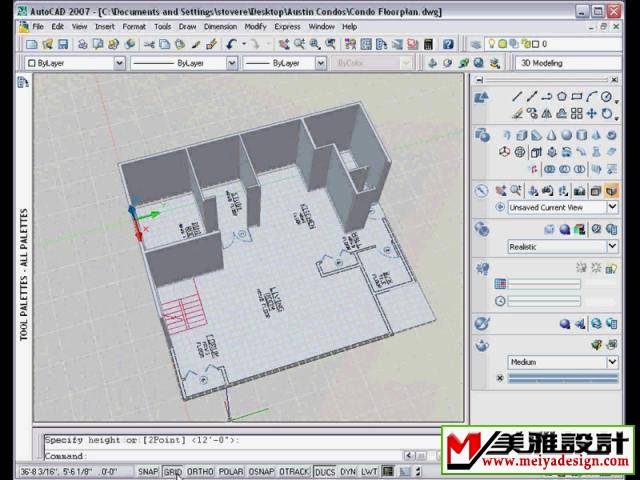Click the Undo arrow icon
The height and width of the screenshot is (480, 640).
232,45
